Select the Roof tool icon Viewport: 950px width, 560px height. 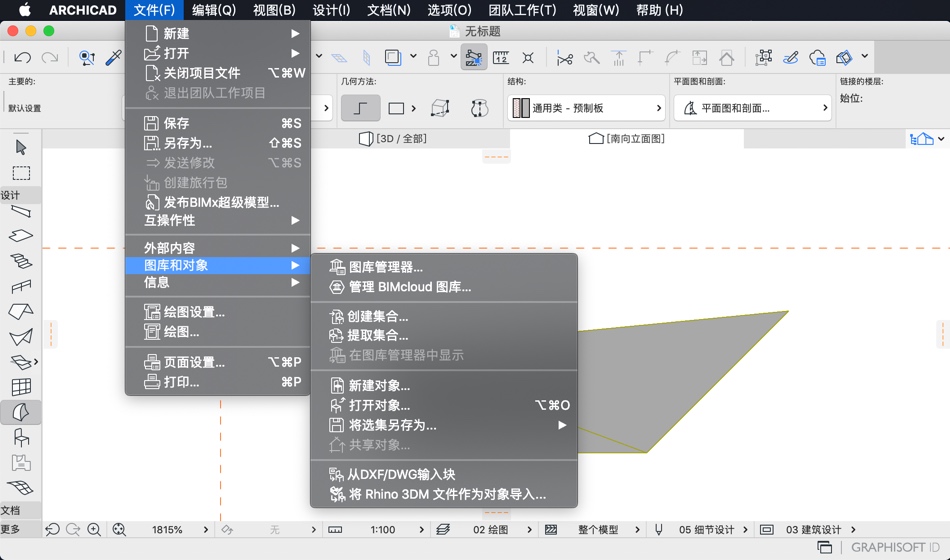tap(21, 312)
